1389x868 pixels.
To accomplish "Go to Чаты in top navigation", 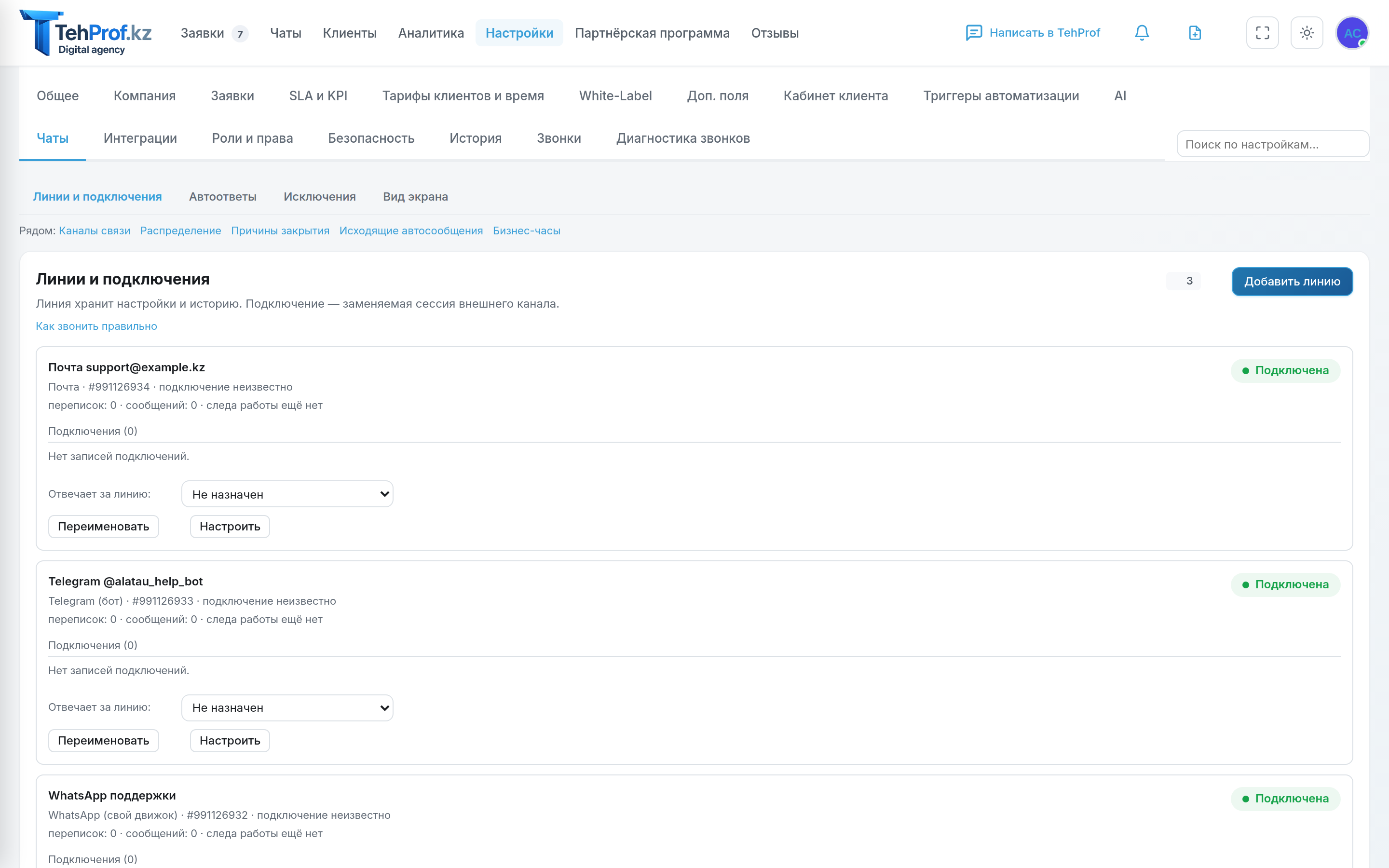I will [286, 33].
